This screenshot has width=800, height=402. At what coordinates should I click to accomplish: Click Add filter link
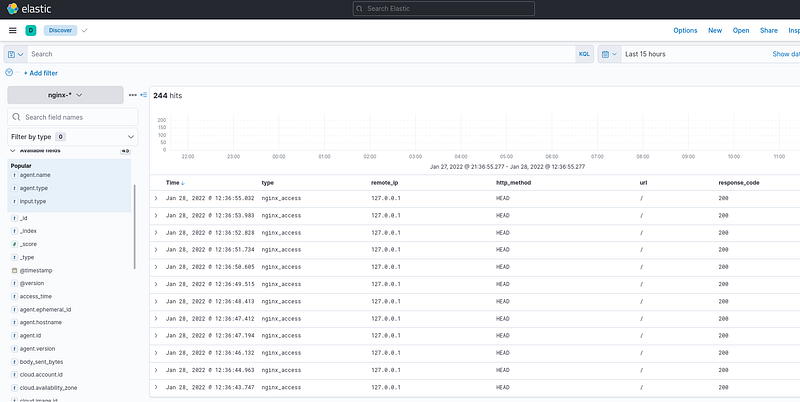point(41,73)
